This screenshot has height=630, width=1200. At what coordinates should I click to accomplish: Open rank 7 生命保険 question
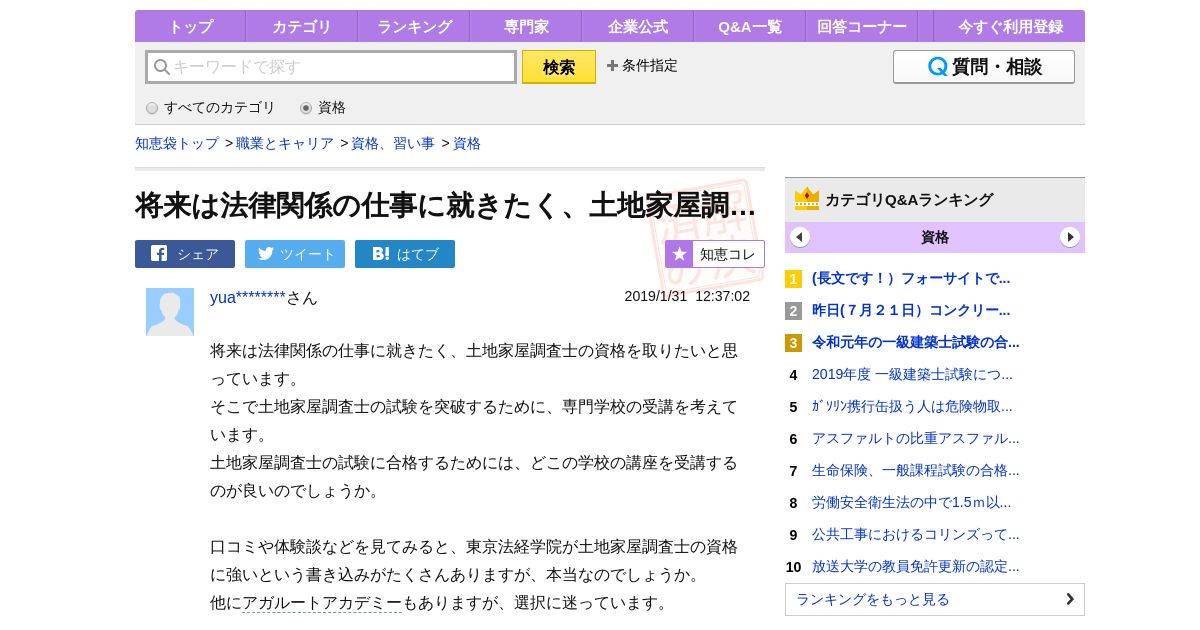tap(916, 470)
